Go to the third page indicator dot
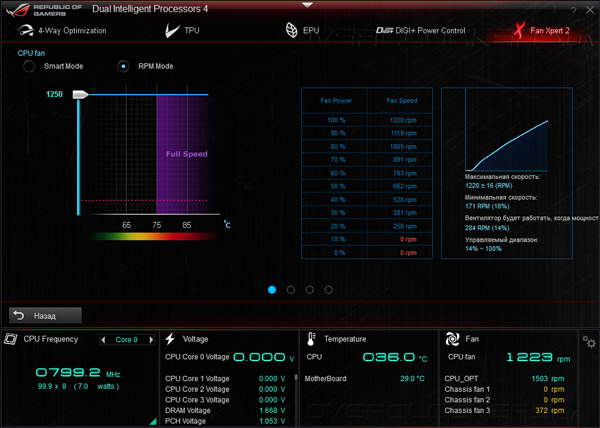The image size is (600, 428). coord(310,290)
